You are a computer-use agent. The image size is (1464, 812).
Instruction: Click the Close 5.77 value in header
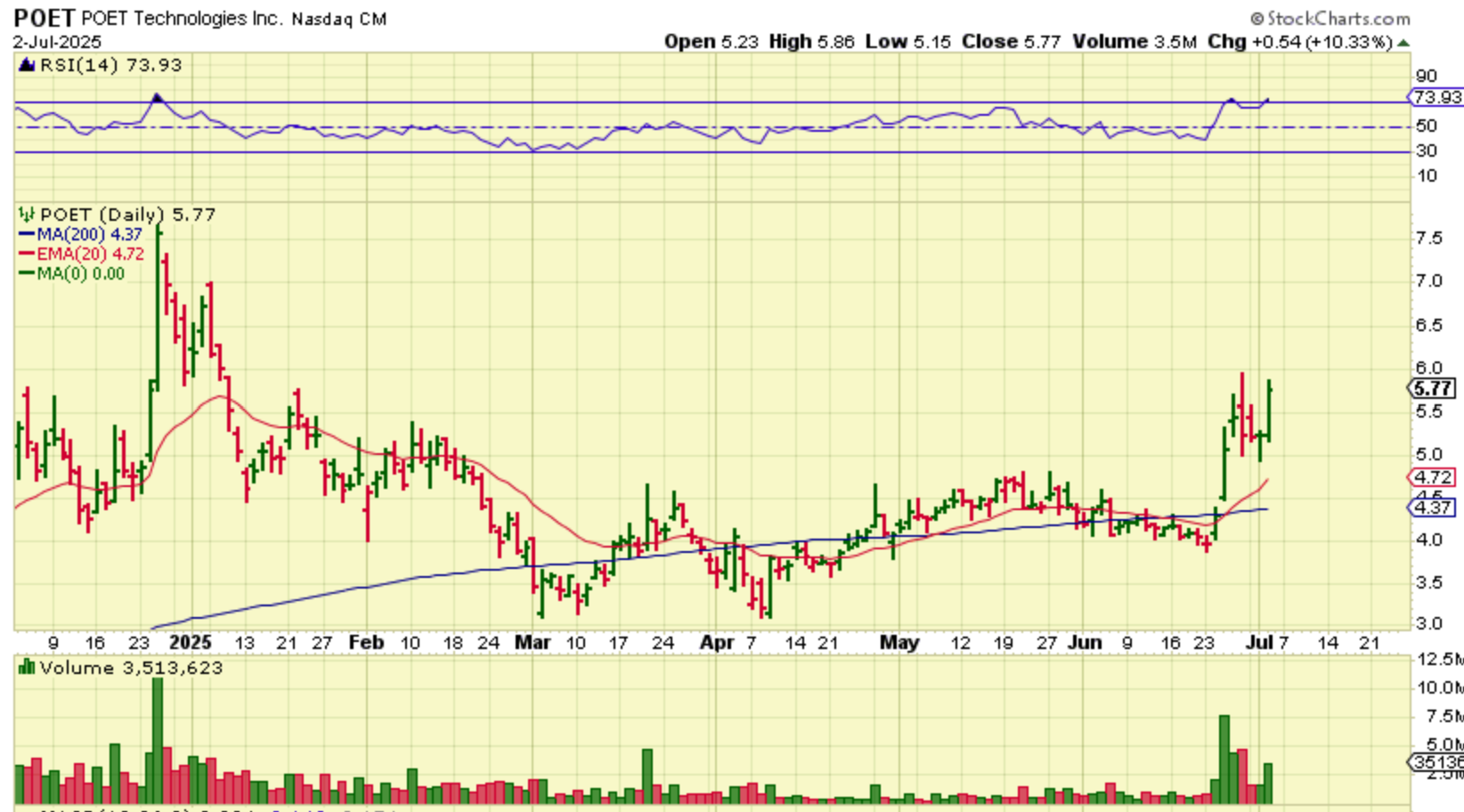tap(1012, 42)
